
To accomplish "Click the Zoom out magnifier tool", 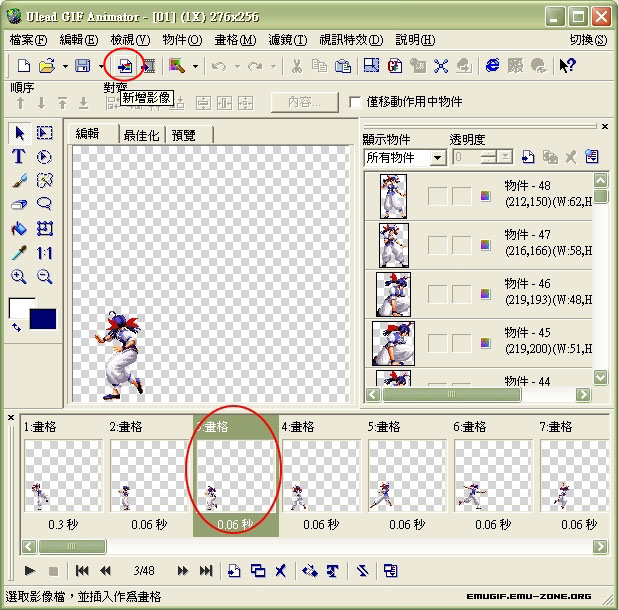I will tap(45, 277).
